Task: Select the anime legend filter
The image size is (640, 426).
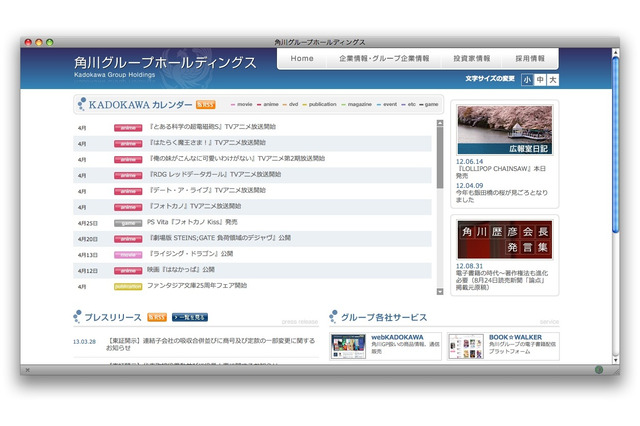Action: click(268, 104)
